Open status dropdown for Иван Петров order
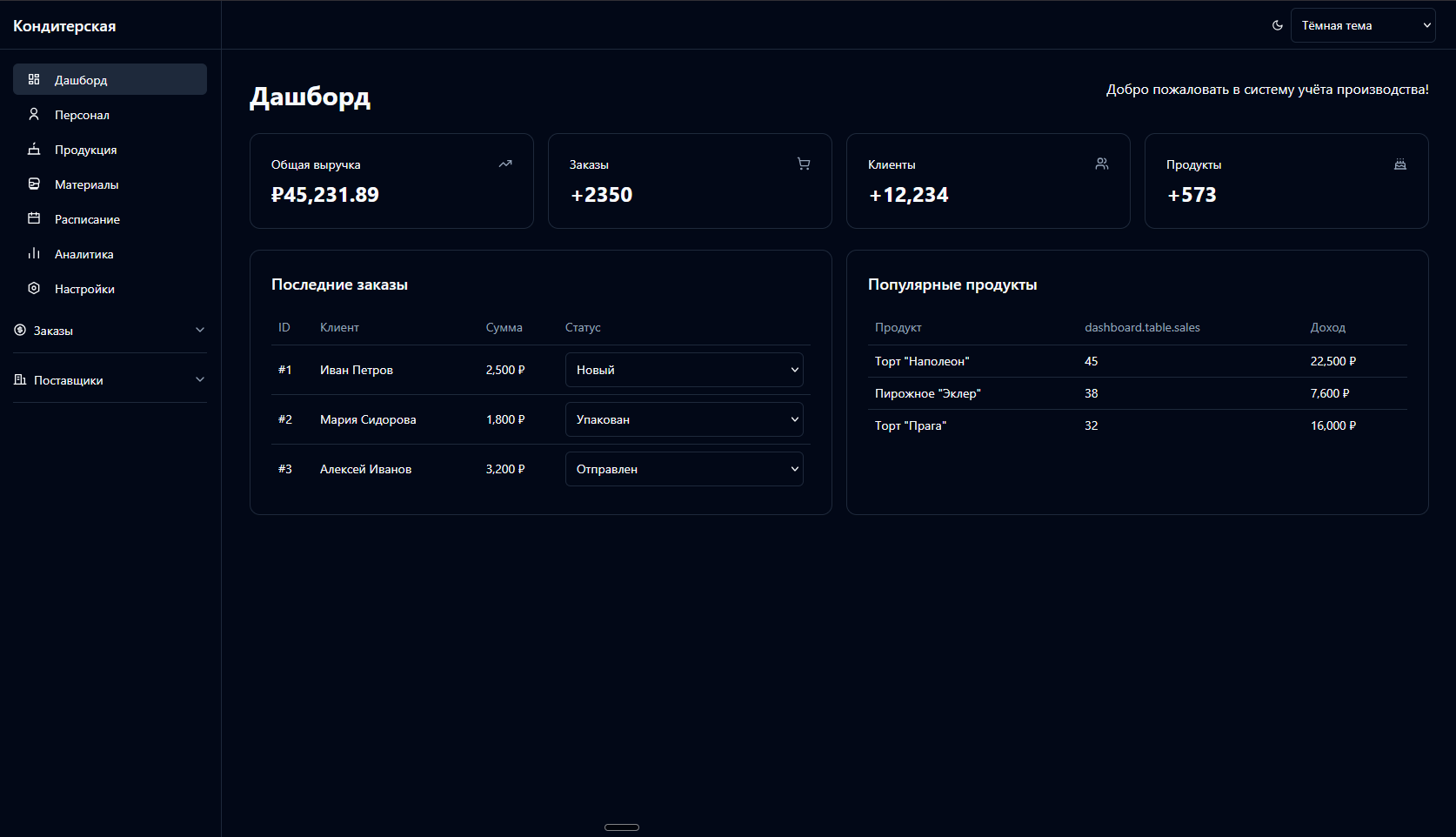The height and width of the screenshot is (837, 1456). coord(684,370)
